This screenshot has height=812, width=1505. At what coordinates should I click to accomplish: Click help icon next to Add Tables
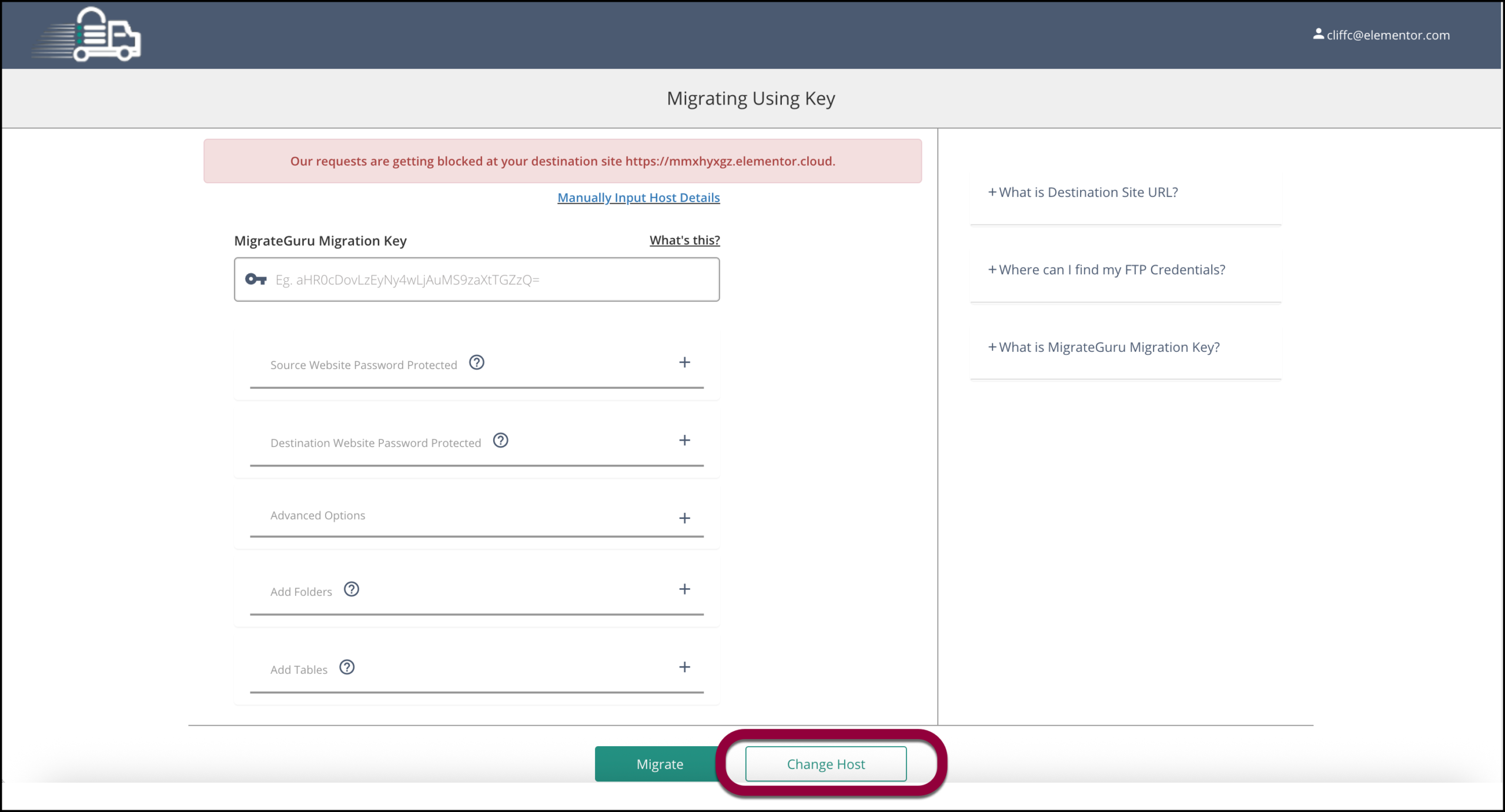[347, 667]
